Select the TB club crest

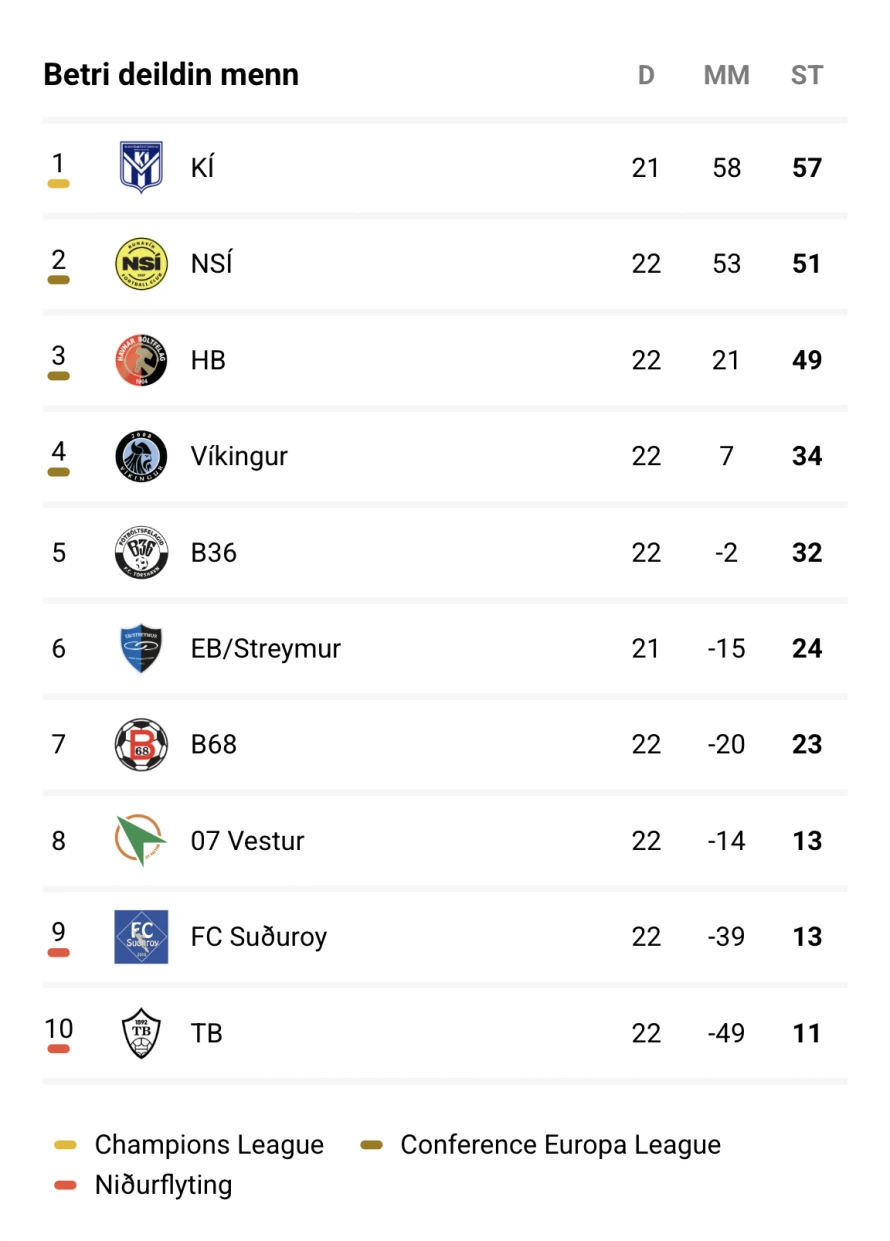pos(141,1033)
